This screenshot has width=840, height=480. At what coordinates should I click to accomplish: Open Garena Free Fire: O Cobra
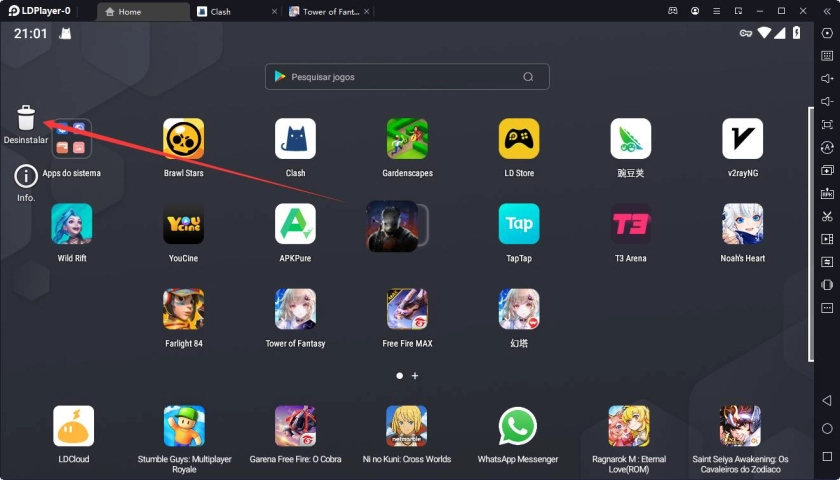click(295, 426)
